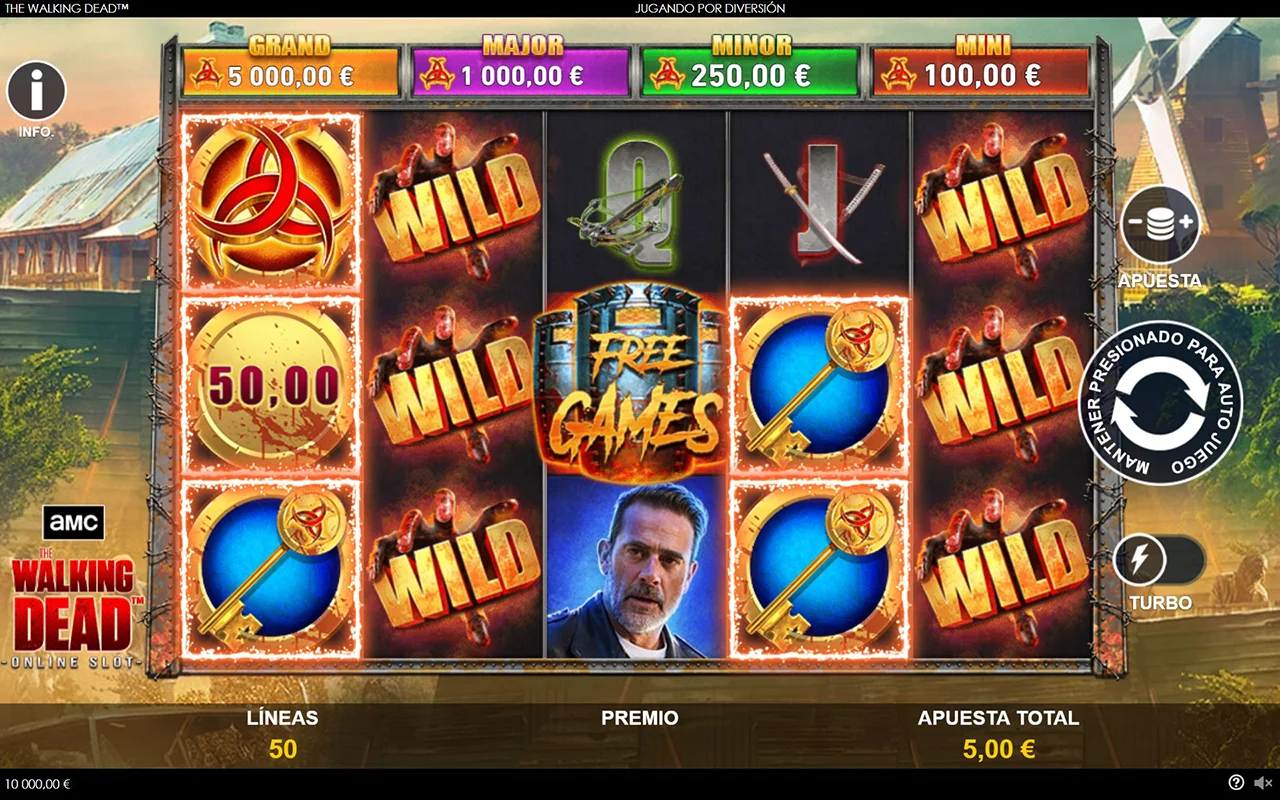Click the 50,00 gold coin symbol
1280x800 pixels.
click(270, 385)
